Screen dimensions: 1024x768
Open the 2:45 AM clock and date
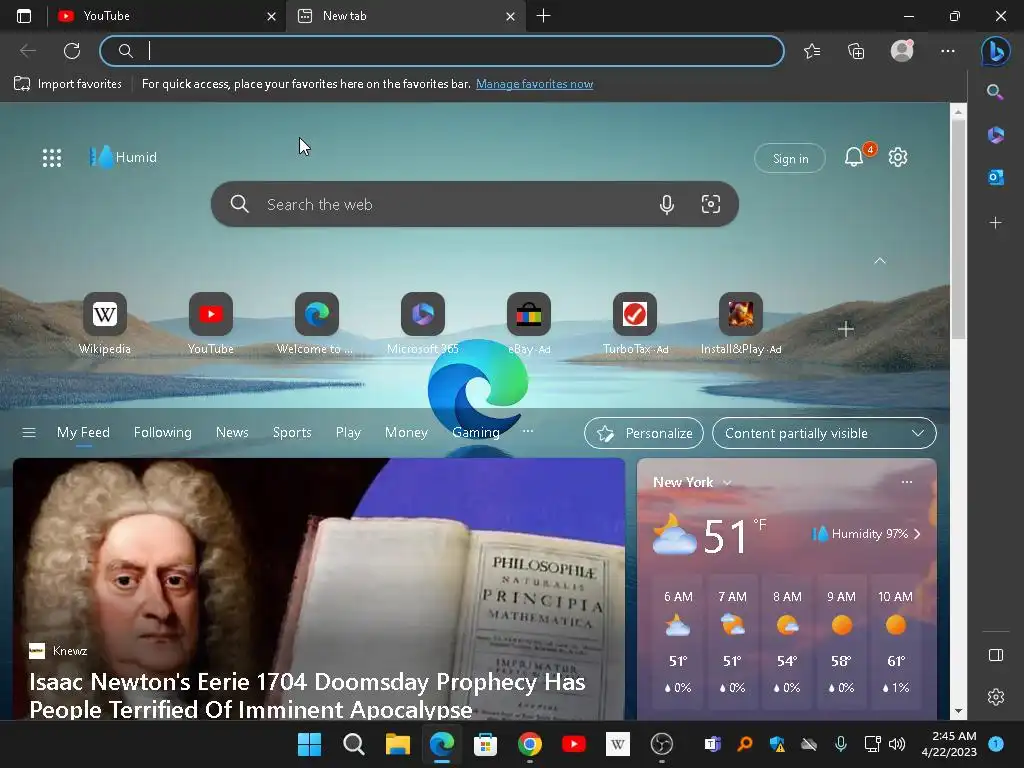tap(948, 744)
